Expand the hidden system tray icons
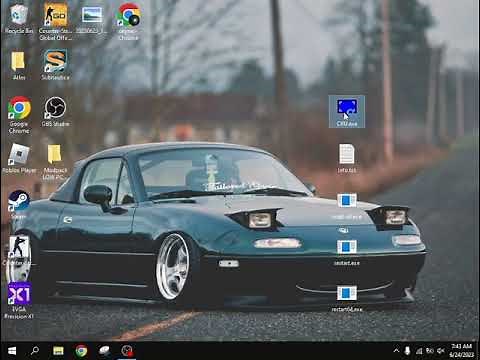This screenshot has width=480, height=360. 396,351
